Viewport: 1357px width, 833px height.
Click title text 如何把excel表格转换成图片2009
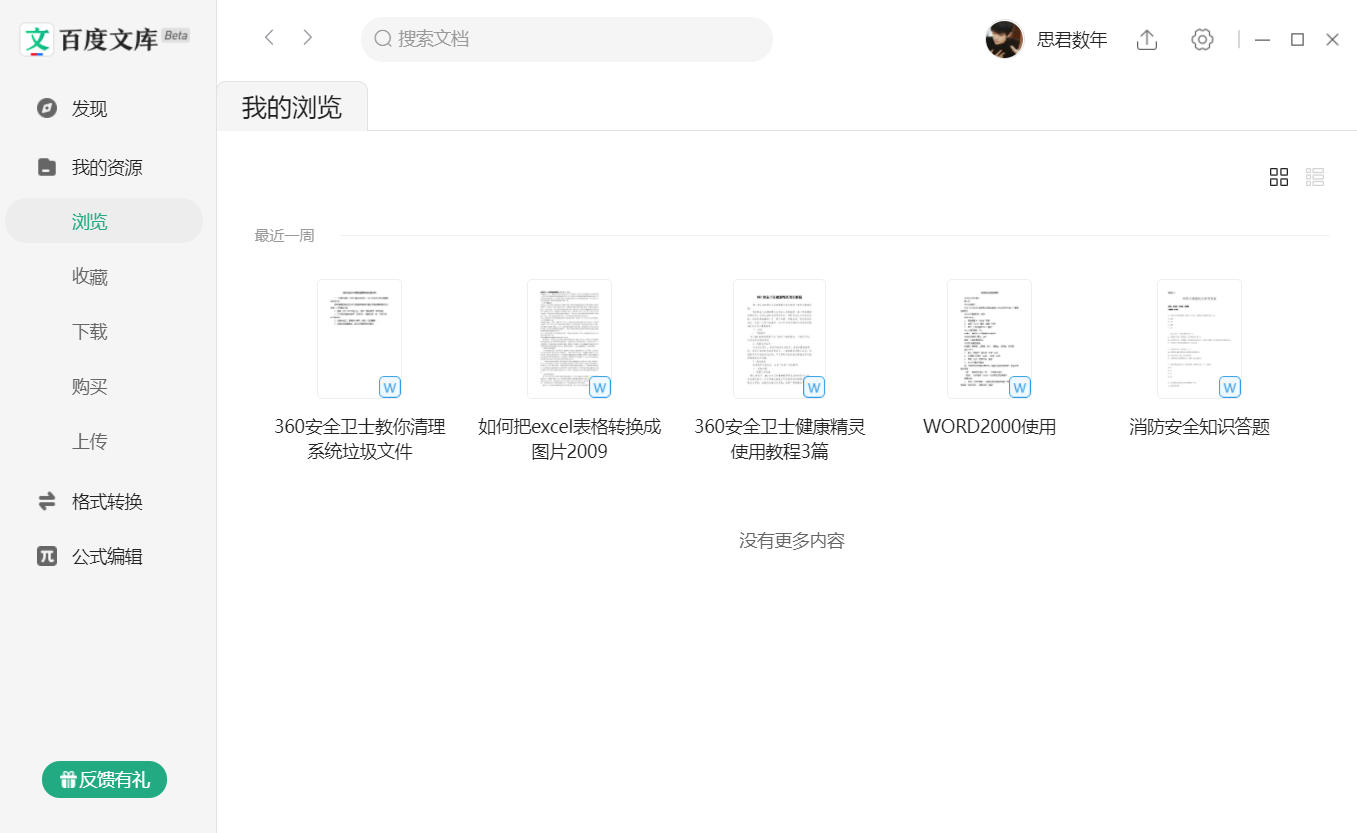570,439
